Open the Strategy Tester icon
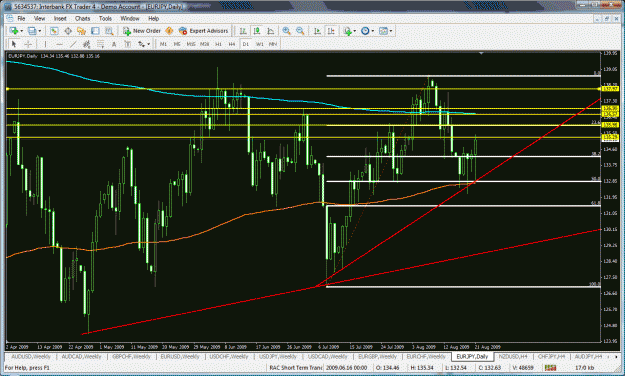Image resolution: width=625 pixels, height=376 pixels. point(108,31)
